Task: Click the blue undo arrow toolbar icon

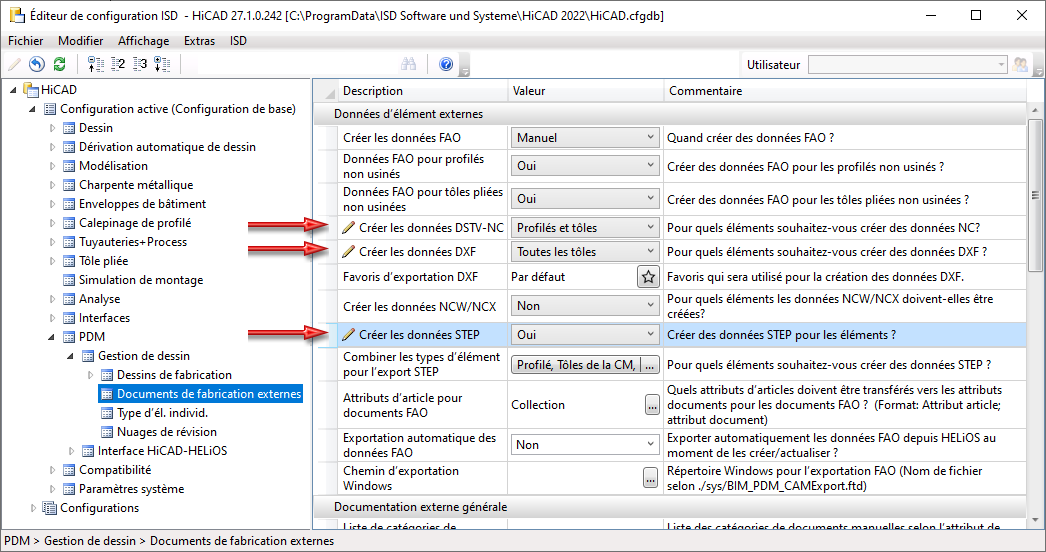Action: [37, 64]
